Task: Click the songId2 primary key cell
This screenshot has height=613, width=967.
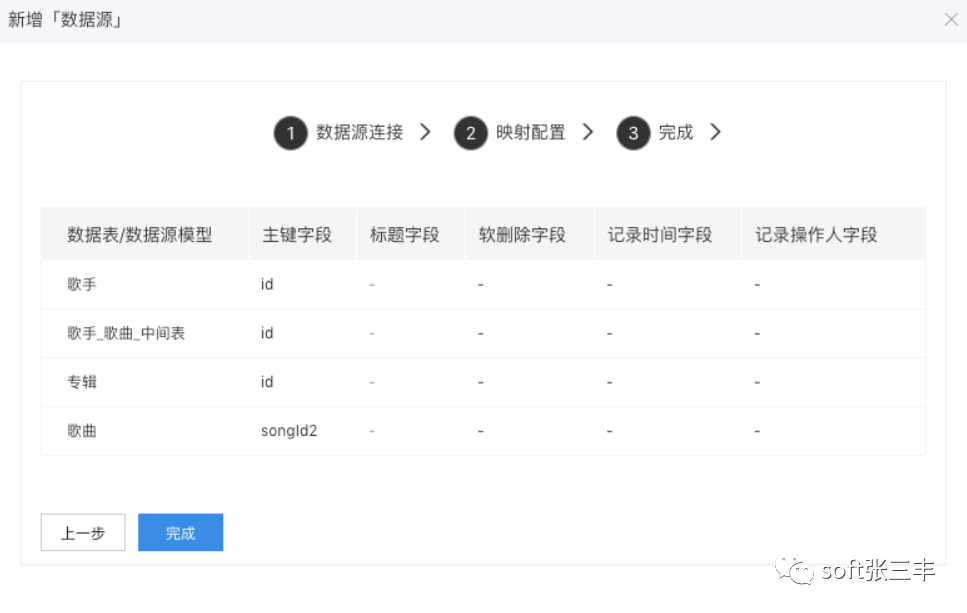Action: coord(289,431)
